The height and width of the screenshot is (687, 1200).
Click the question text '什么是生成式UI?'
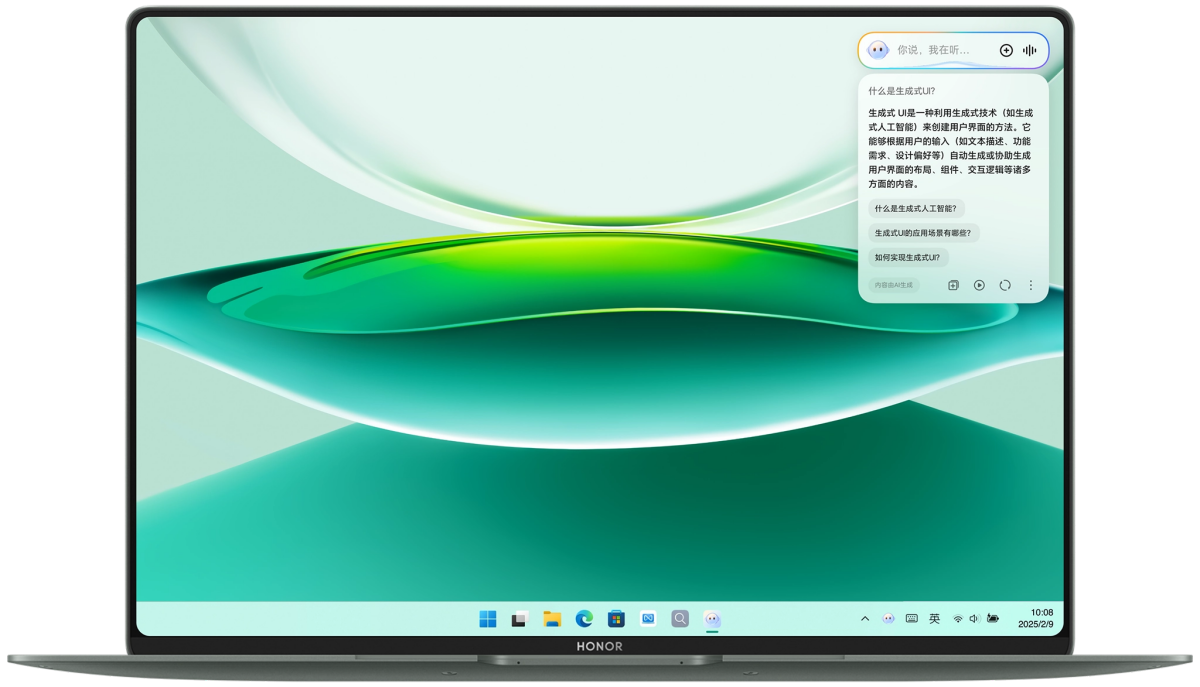coord(902,91)
